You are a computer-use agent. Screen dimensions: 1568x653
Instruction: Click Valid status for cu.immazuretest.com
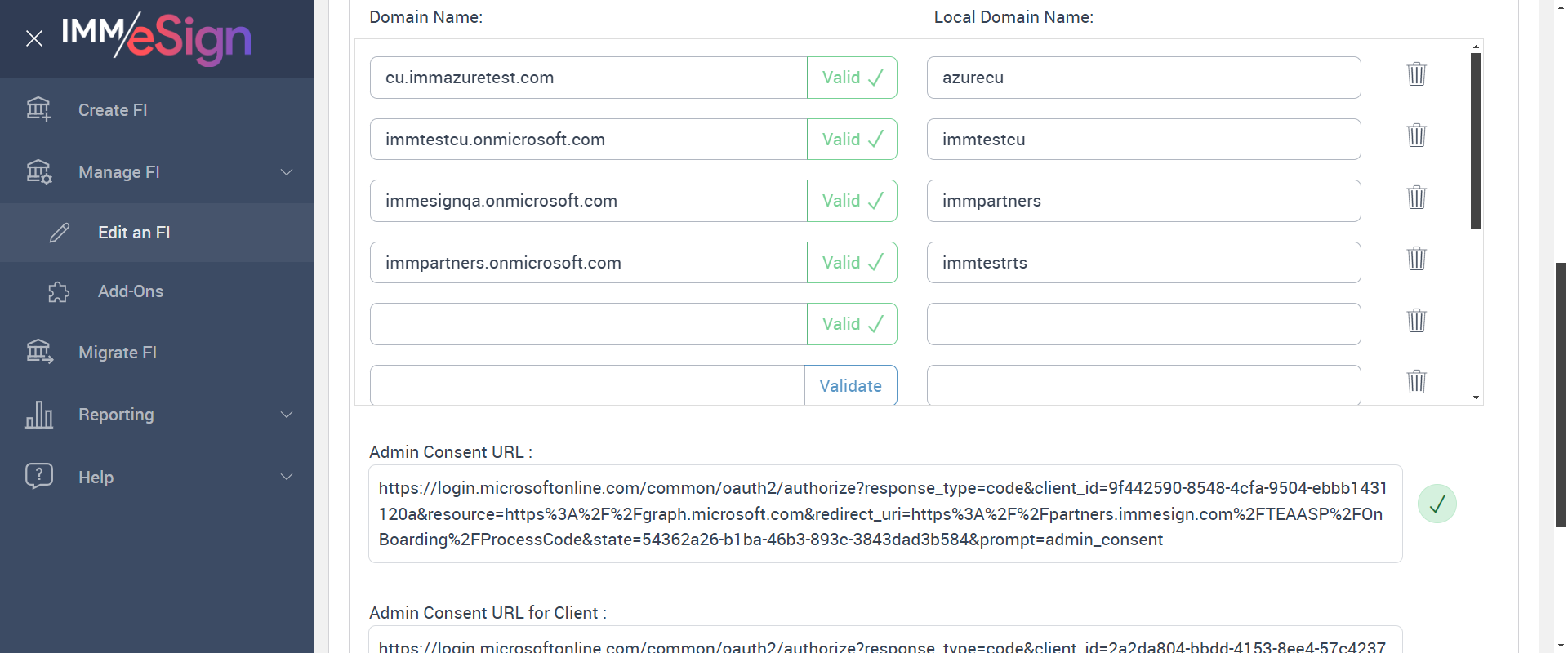pos(852,78)
